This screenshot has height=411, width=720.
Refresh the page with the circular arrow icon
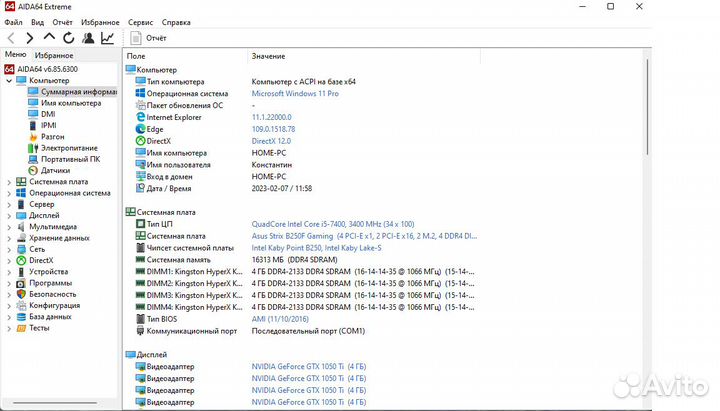pyautogui.click(x=69, y=38)
